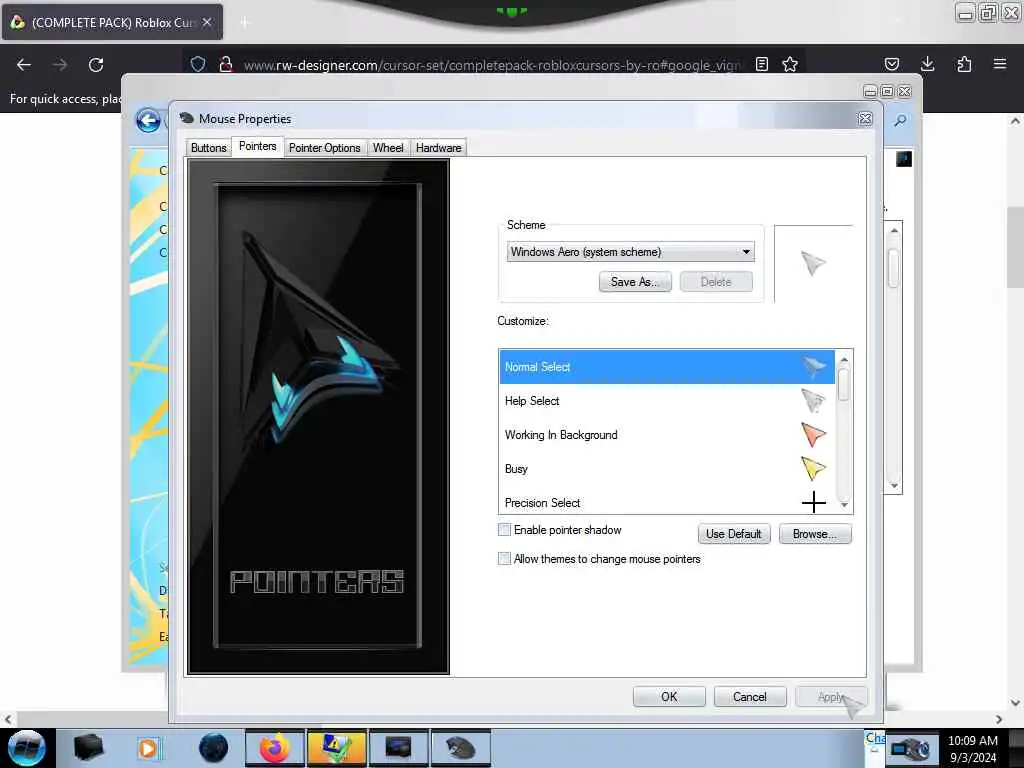Confirm with the OK button
This screenshot has width=1024, height=768.
coord(669,697)
